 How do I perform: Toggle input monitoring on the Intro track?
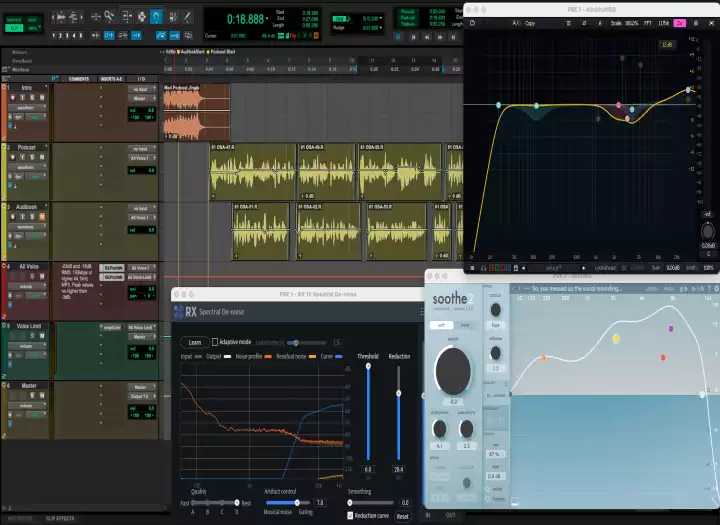click(22, 97)
